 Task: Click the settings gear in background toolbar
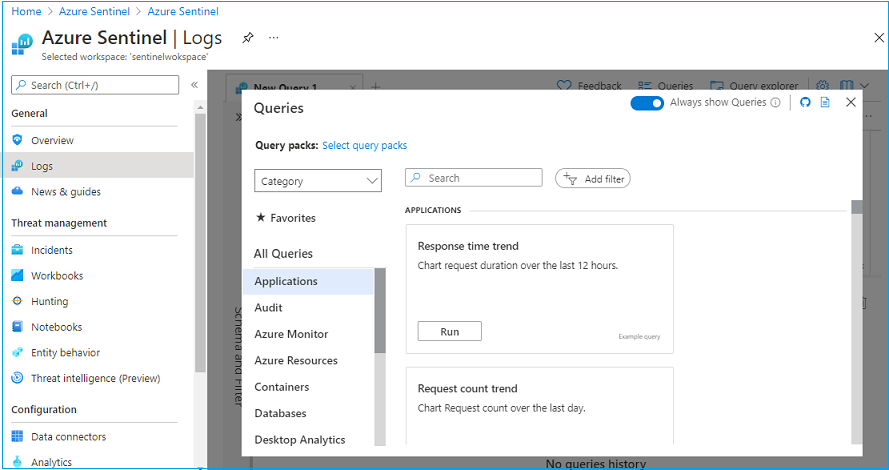[823, 86]
